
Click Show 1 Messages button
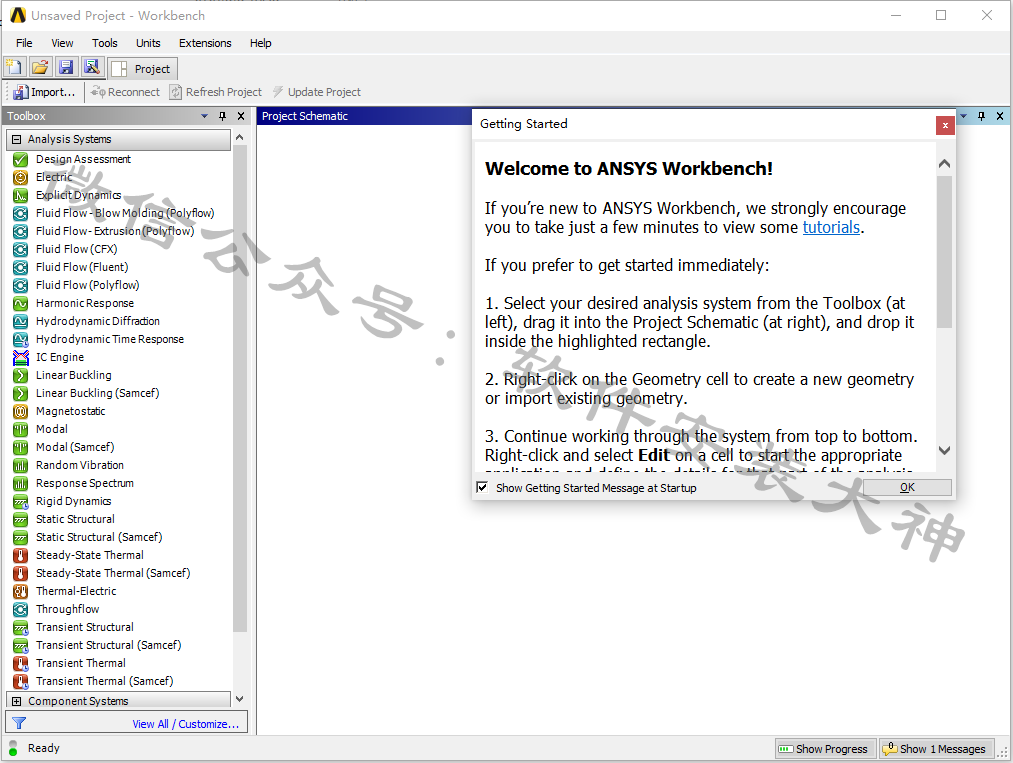[935, 749]
